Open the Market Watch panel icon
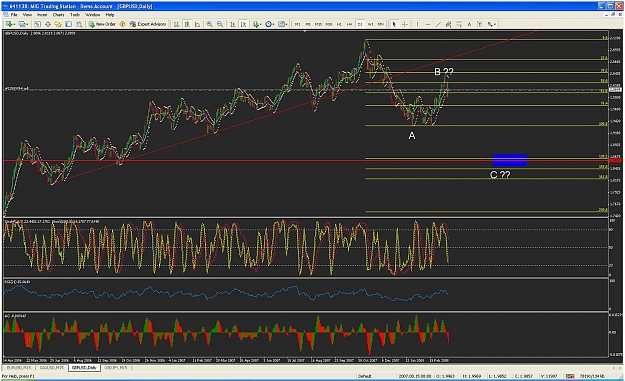This screenshot has height=381, width=625. 37,24
